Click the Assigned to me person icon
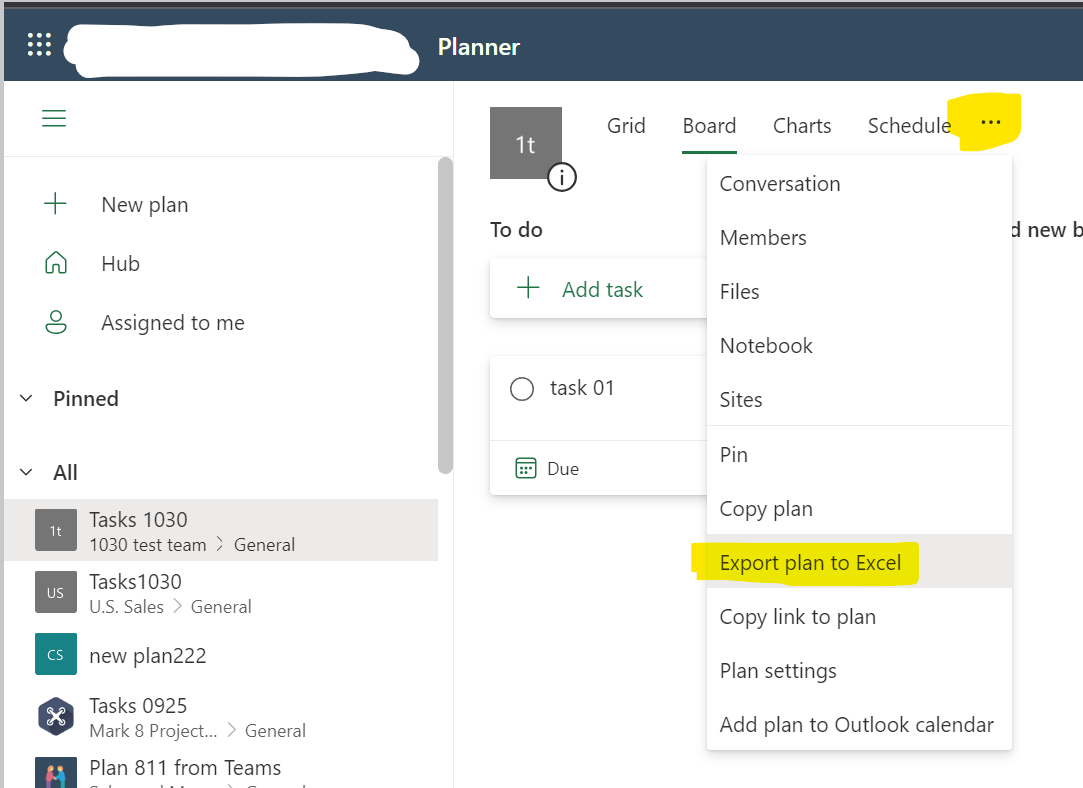 coord(56,322)
